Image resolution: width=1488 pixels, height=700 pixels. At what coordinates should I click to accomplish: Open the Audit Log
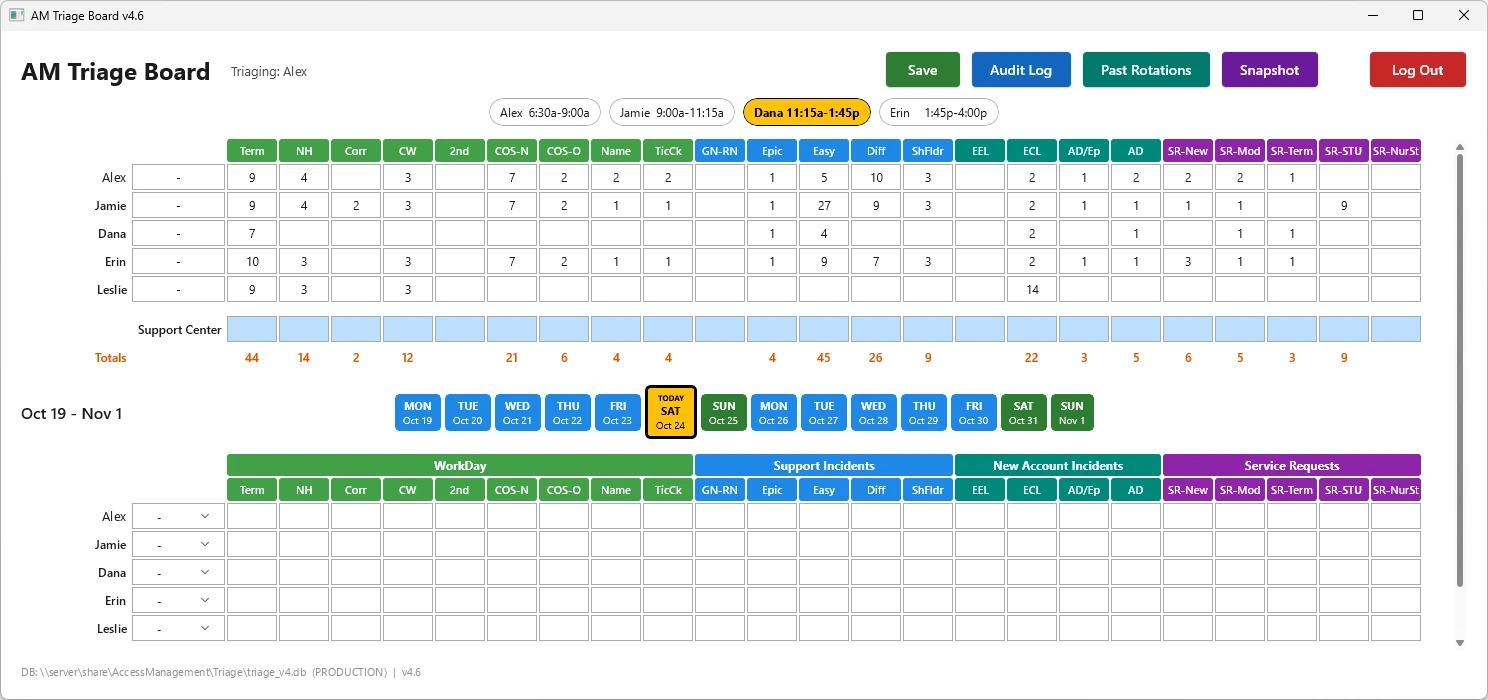(x=1021, y=70)
